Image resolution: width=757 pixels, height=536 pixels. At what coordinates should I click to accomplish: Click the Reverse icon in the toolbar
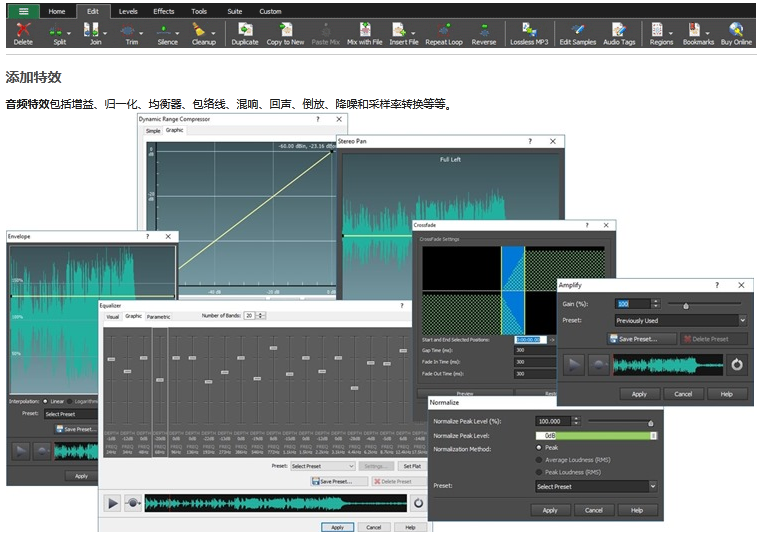(483, 30)
